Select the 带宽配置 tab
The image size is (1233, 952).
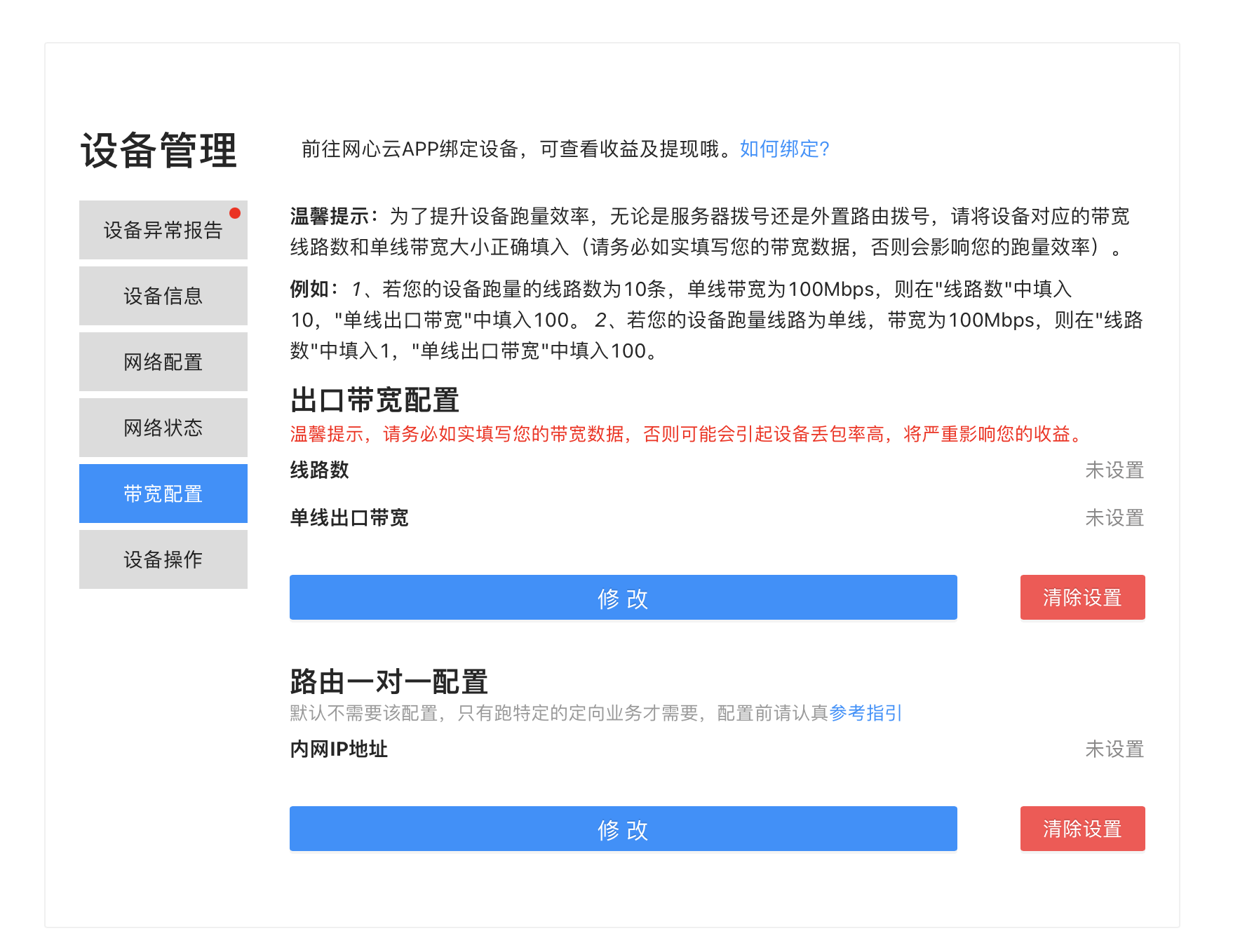tap(163, 494)
